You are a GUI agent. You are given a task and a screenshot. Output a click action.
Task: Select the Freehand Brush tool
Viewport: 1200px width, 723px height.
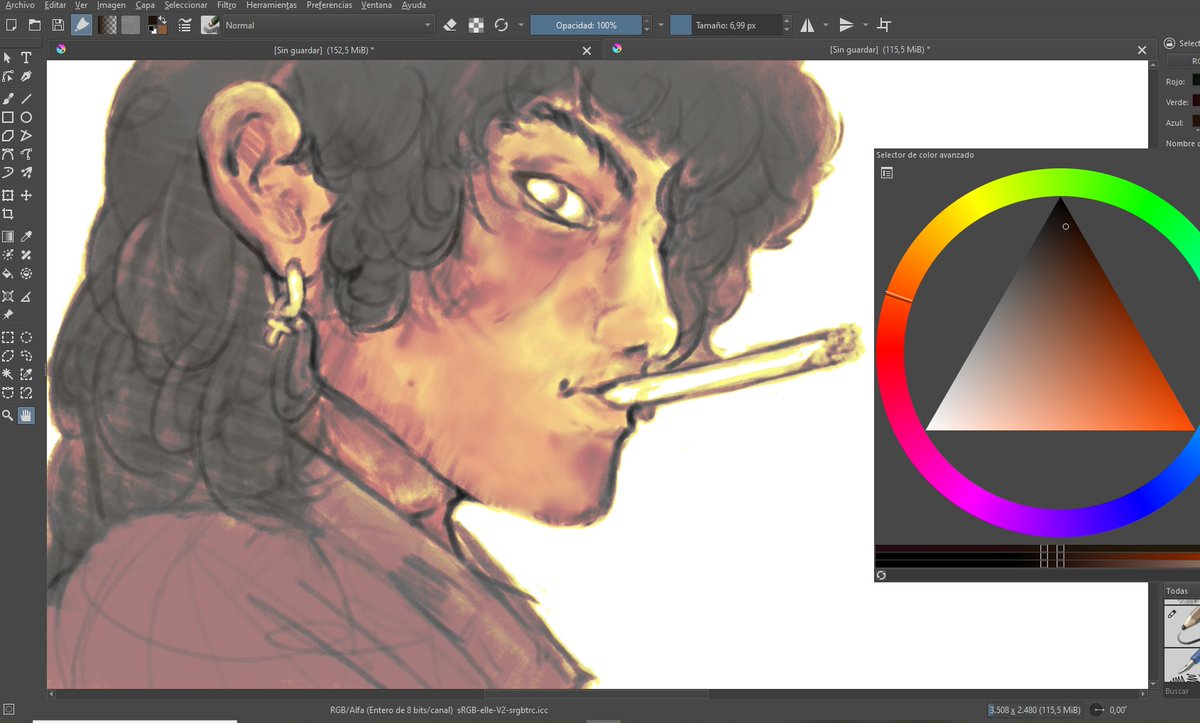tap(8, 99)
